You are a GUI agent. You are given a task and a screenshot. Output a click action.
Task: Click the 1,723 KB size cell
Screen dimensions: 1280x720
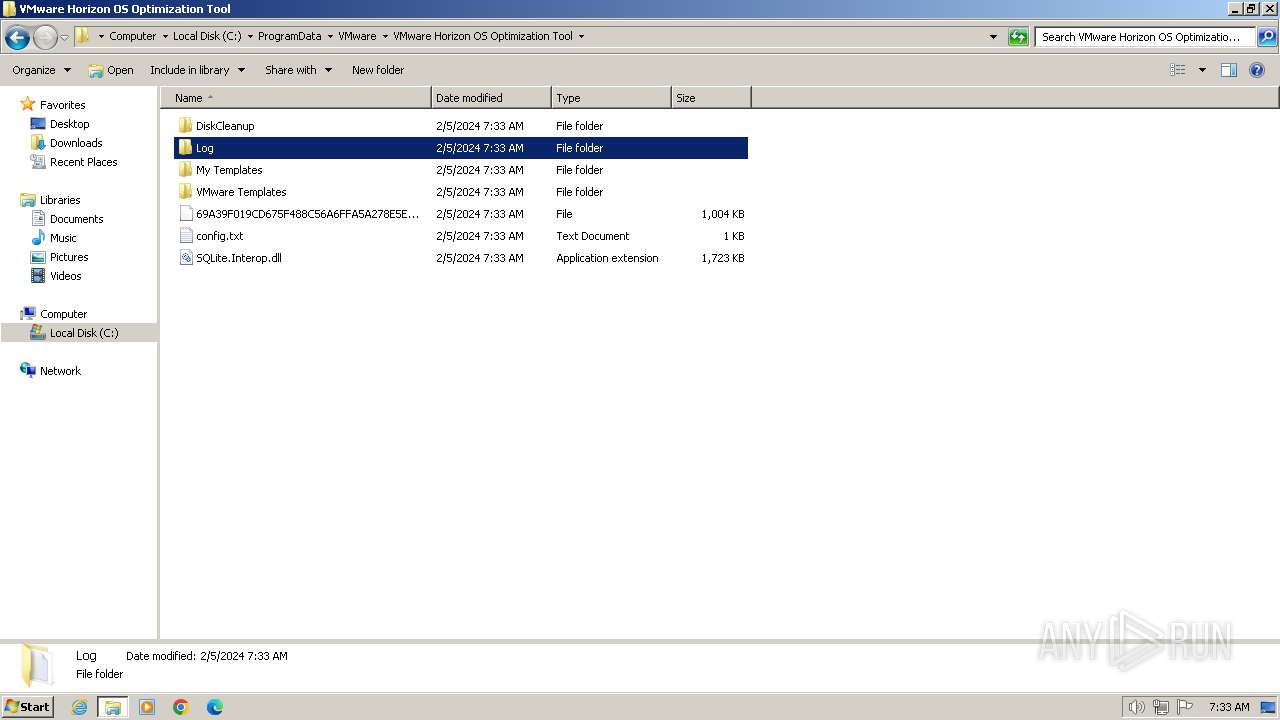pos(723,258)
